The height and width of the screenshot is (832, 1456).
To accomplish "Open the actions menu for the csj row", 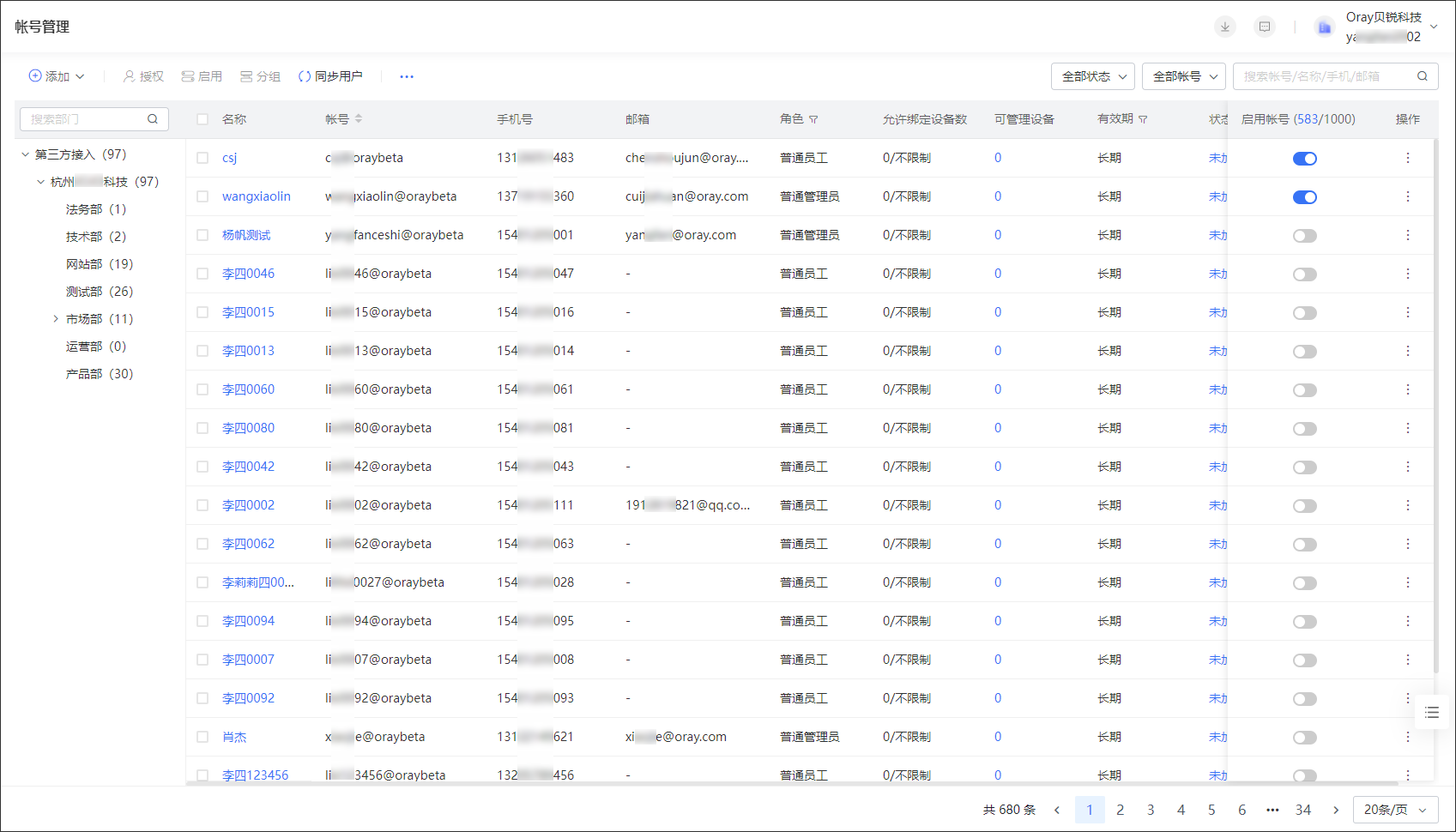I will [x=1407, y=158].
